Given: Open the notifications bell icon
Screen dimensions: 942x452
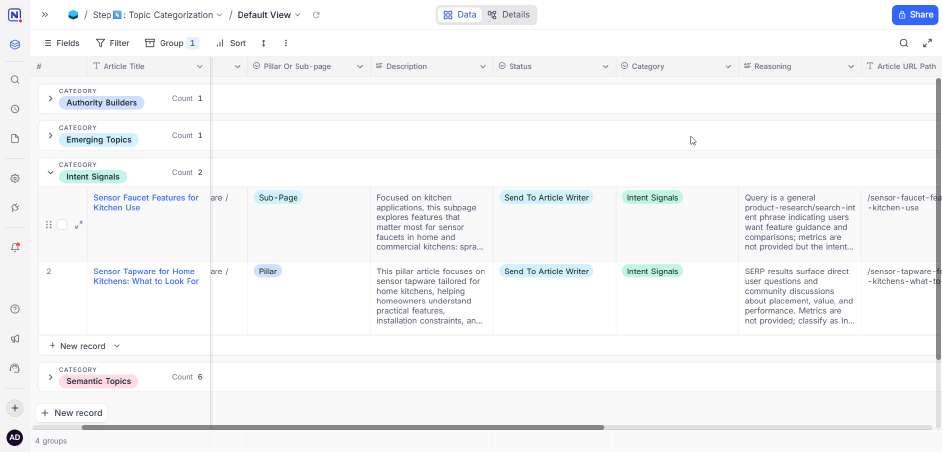Looking at the screenshot, I should [15, 247].
